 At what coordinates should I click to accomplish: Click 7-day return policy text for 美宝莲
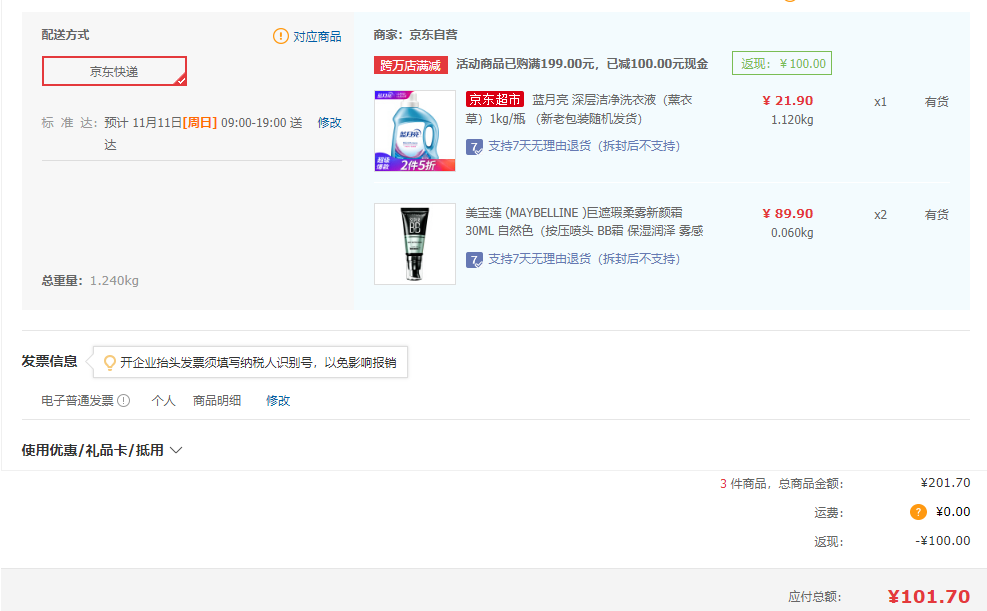pyautogui.click(x=584, y=259)
